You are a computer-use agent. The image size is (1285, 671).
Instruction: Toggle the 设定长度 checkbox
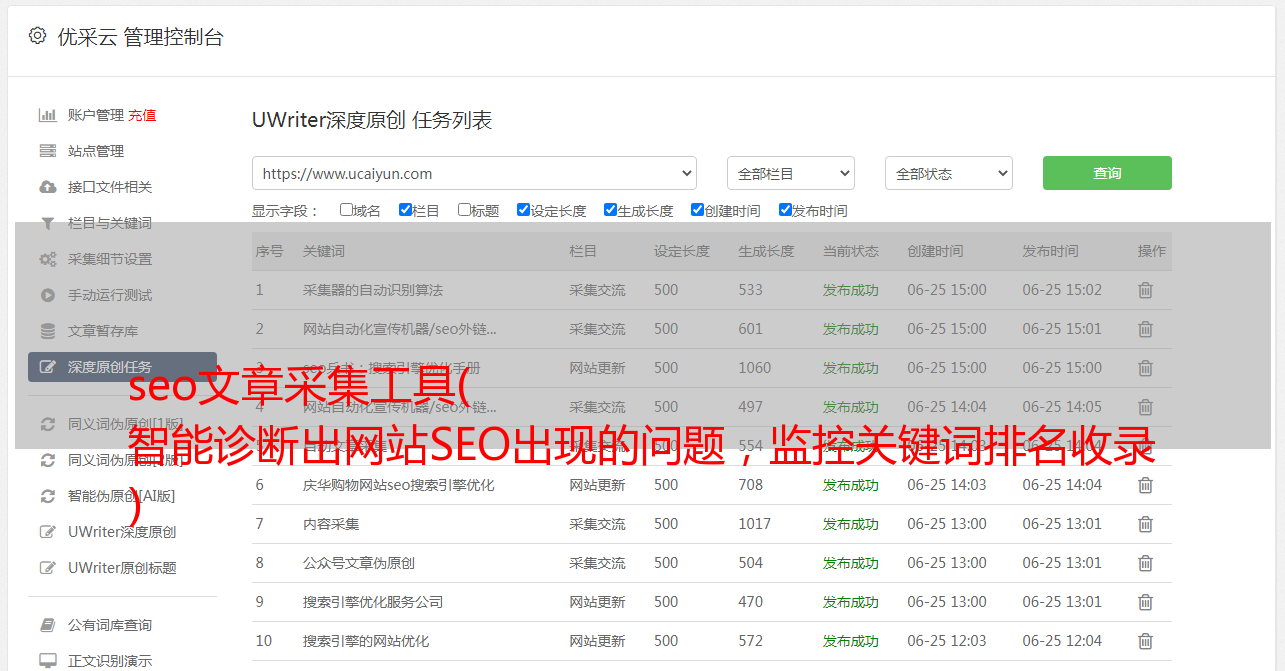pyautogui.click(x=523, y=210)
